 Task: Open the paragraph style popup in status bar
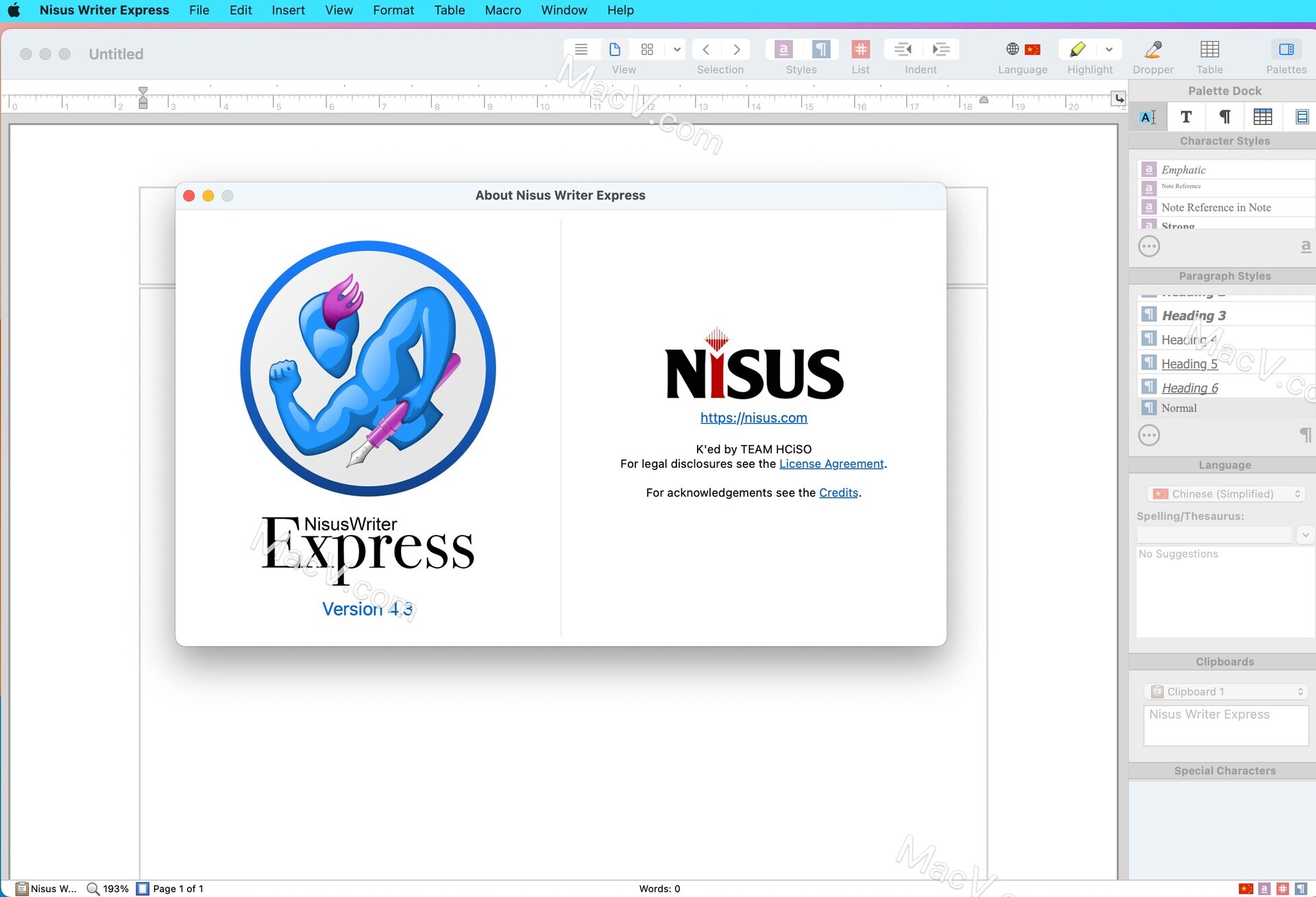(x=1301, y=889)
